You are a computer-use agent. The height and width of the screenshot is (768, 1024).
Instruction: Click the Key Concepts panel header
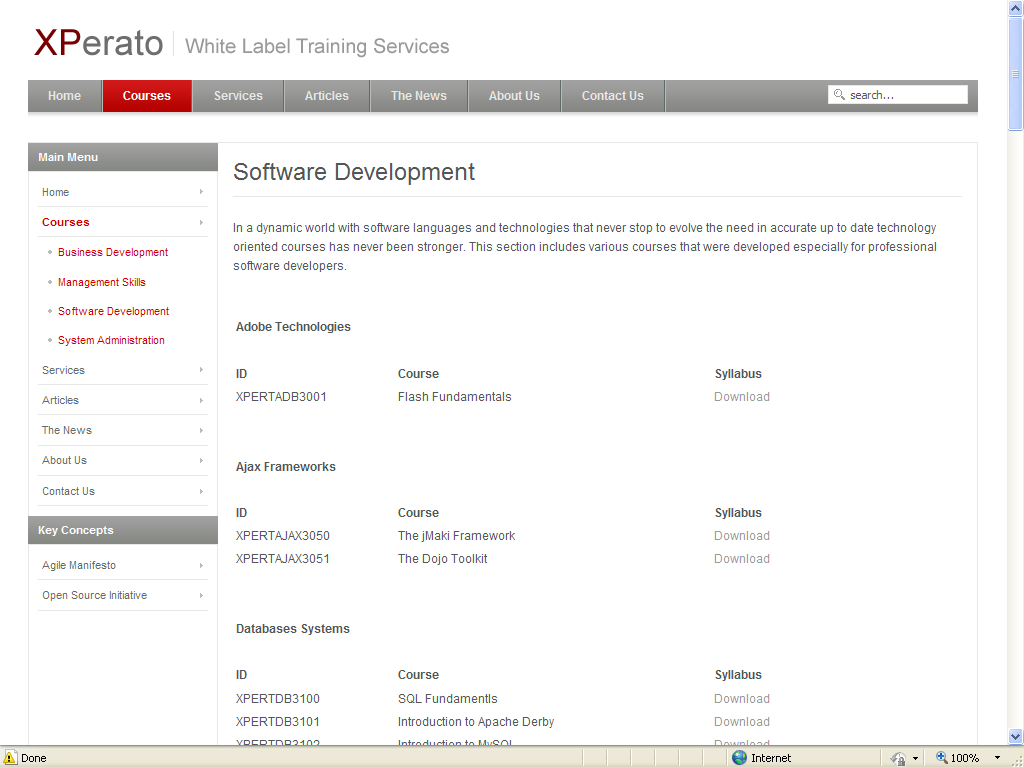(x=123, y=530)
